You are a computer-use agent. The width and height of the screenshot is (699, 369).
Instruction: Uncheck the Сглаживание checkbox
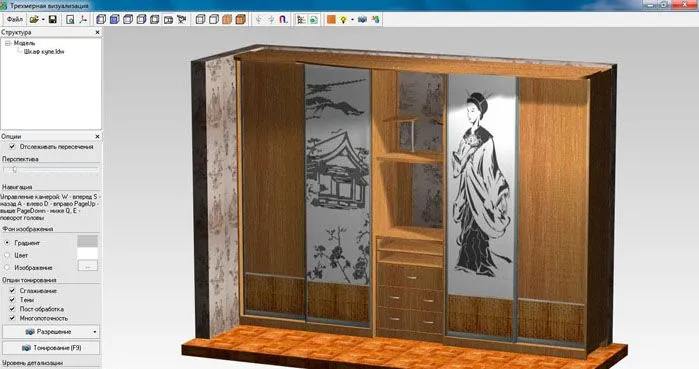(x=12, y=291)
